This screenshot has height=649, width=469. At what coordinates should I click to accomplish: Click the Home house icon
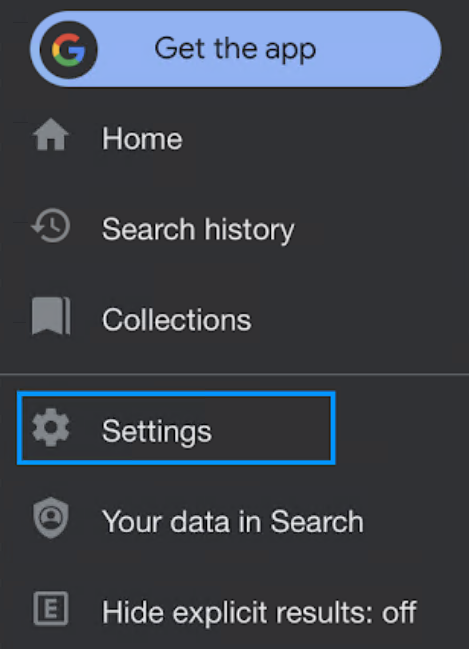coord(51,135)
